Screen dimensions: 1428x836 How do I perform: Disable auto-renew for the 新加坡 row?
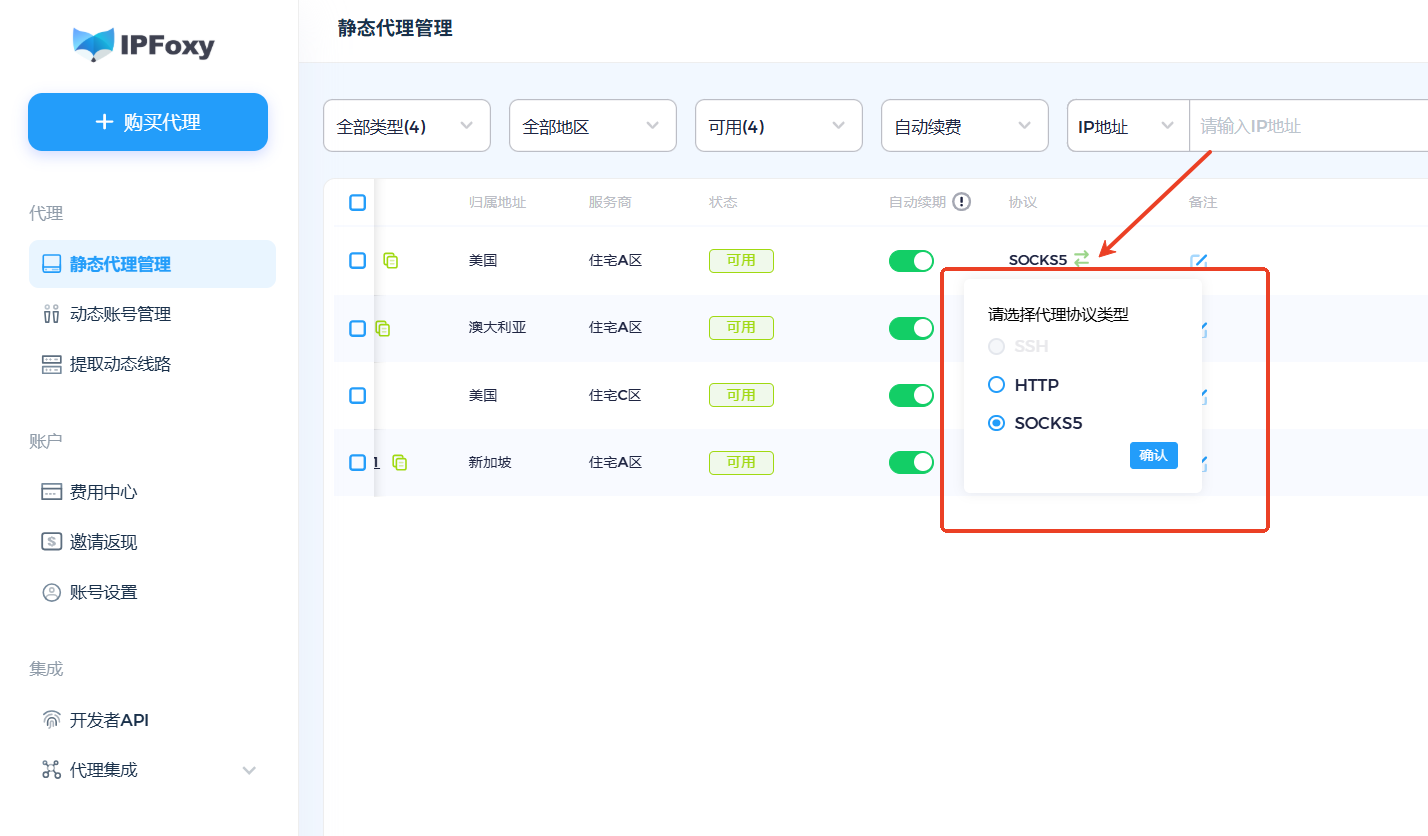tap(911, 462)
